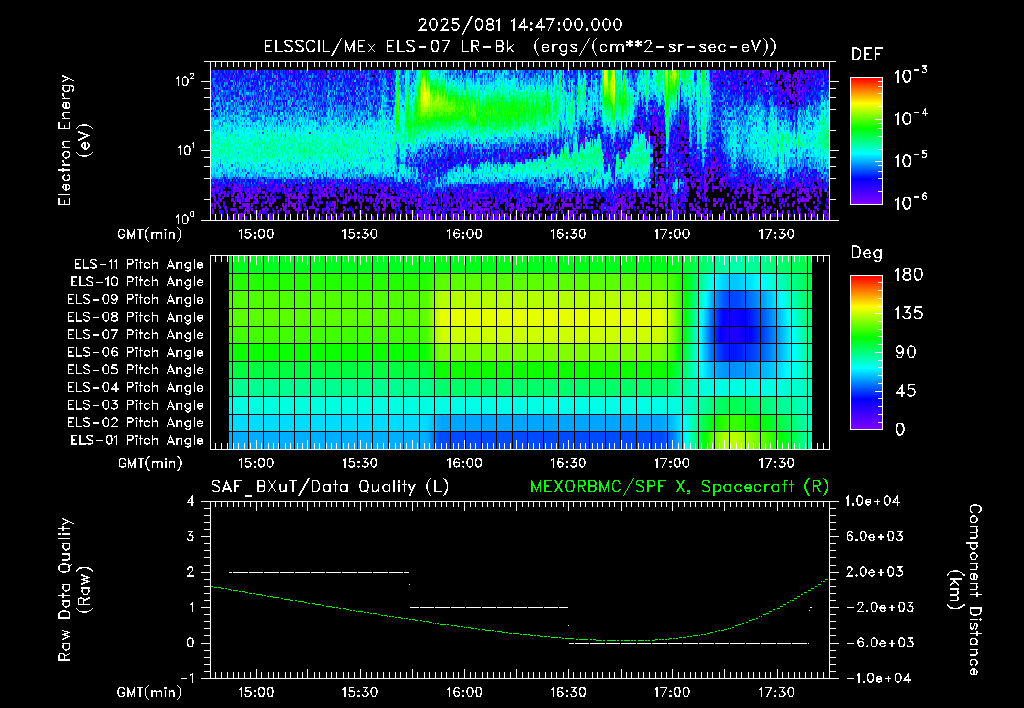Image resolution: width=1024 pixels, height=708 pixels.
Task: Click the ELS-01 Pitch Angle row label
Action: point(137,441)
